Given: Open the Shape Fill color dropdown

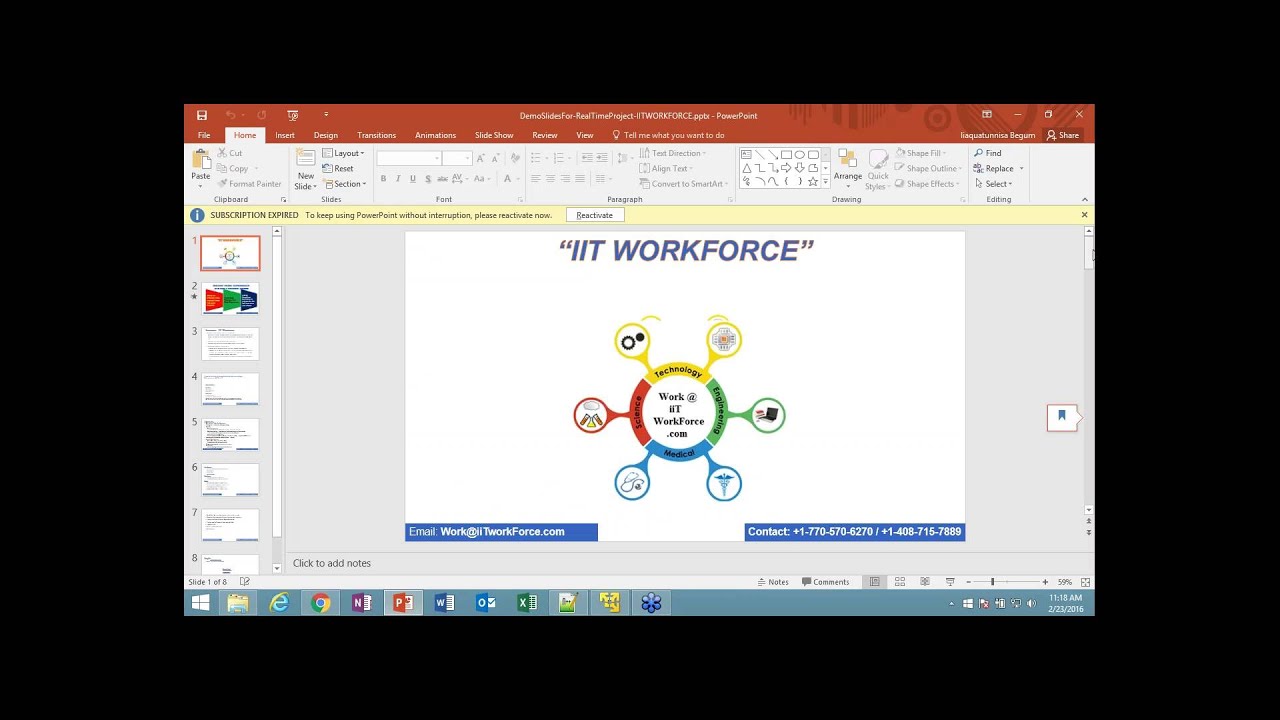Looking at the screenshot, I should (919, 153).
